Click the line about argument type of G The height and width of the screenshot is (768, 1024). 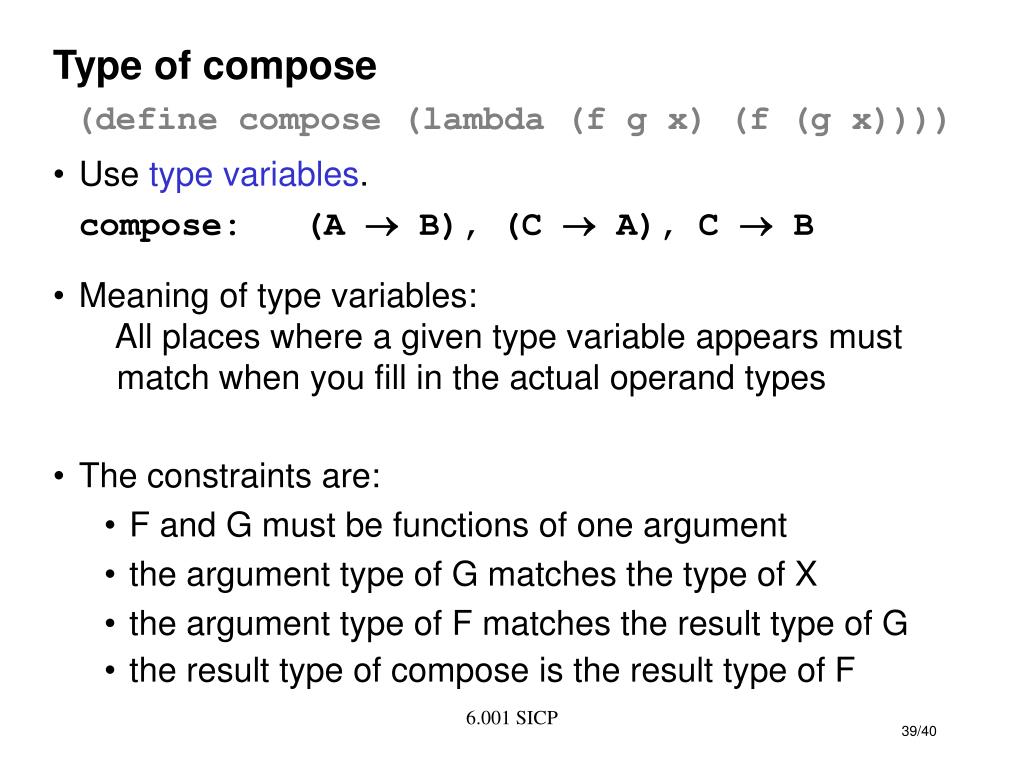point(473,575)
